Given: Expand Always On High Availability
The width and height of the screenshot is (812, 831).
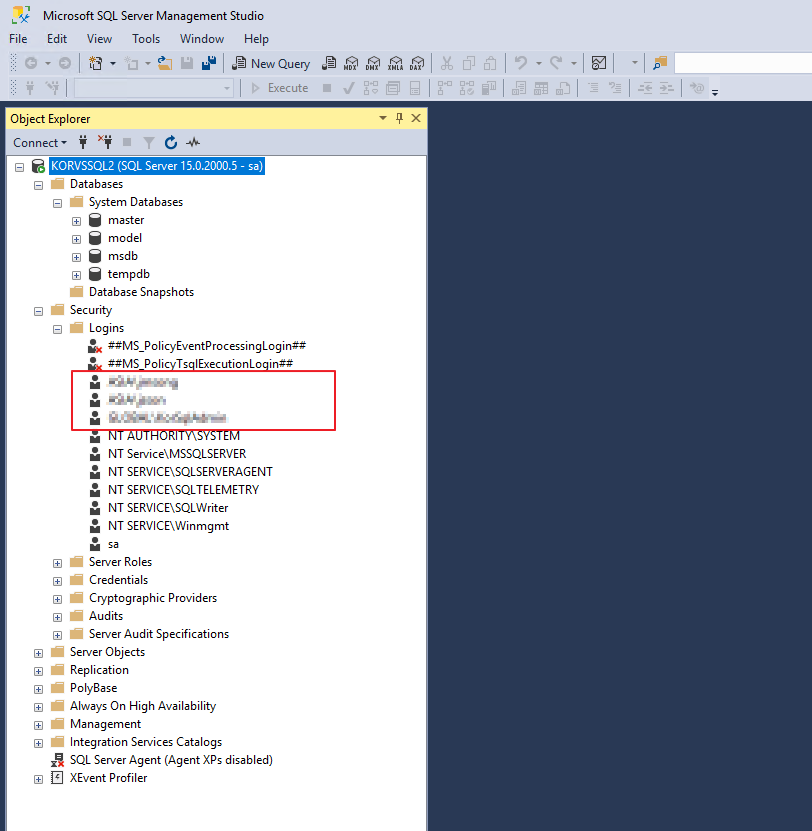Looking at the screenshot, I should coord(39,708).
